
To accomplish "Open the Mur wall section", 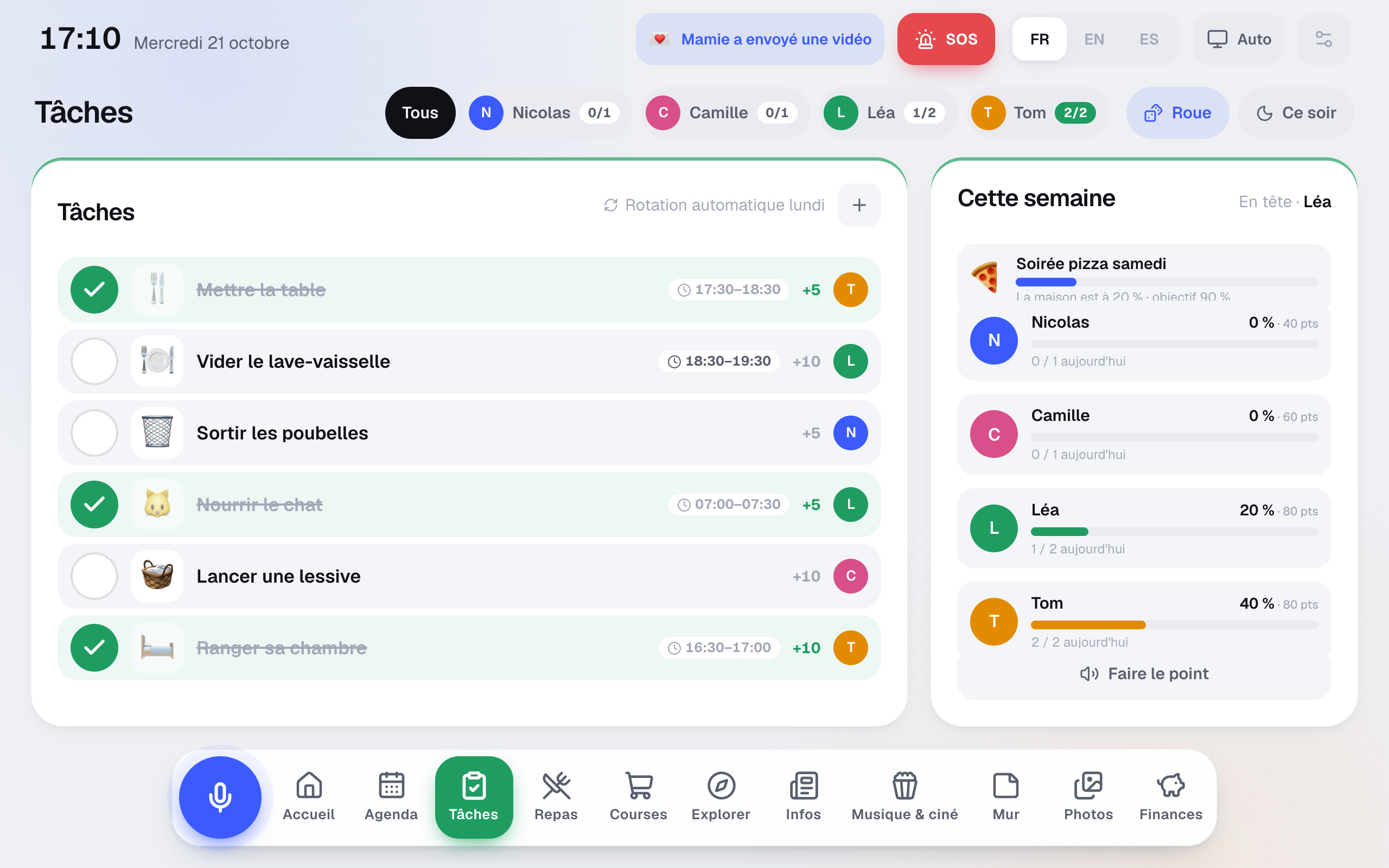I will pos(1006,797).
